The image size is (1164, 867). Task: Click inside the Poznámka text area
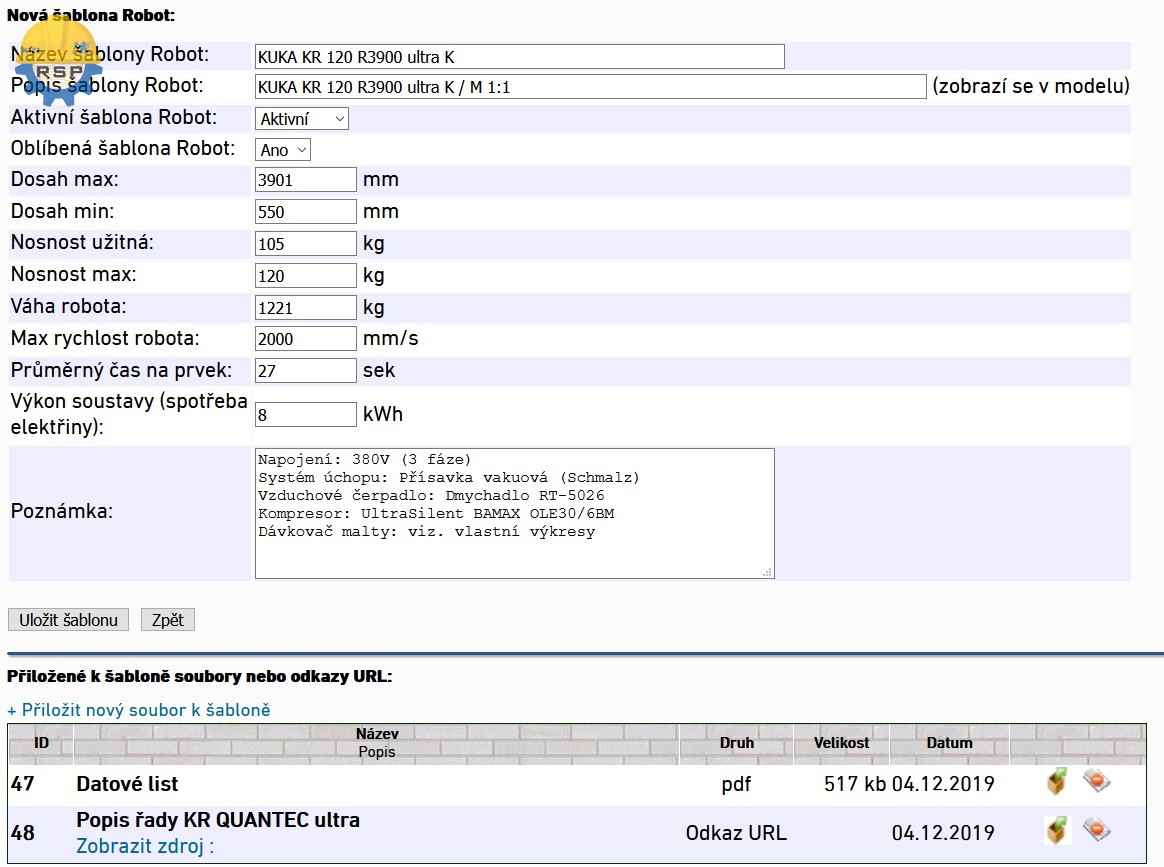(x=514, y=513)
